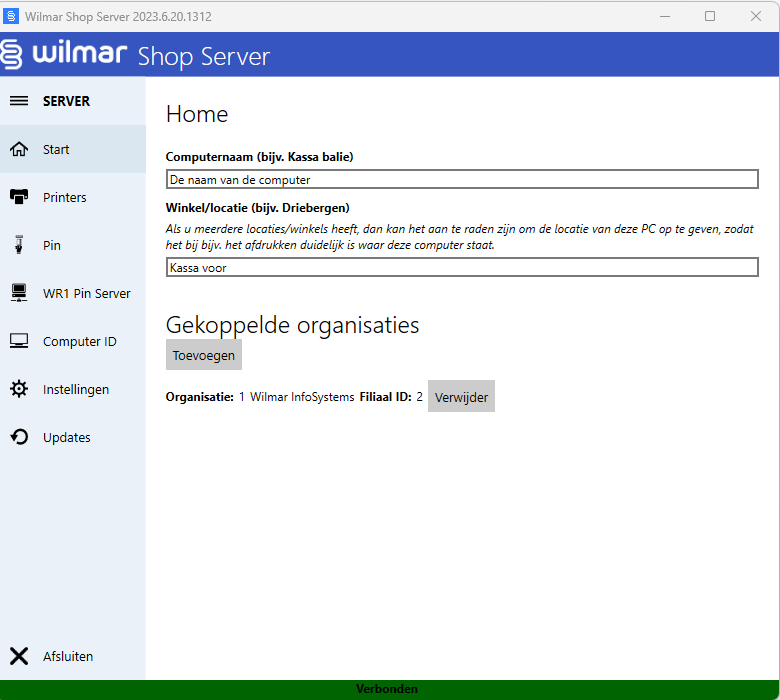Image resolution: width=780 pixels, height=700 pixels.
Task: Focus the Computernaam text field
Action: [x=462, y=180]
